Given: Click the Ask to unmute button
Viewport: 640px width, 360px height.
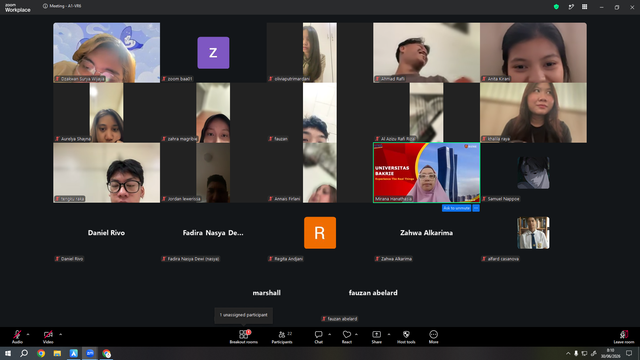Looking at the screenshot, I should [x=456, y=208].
